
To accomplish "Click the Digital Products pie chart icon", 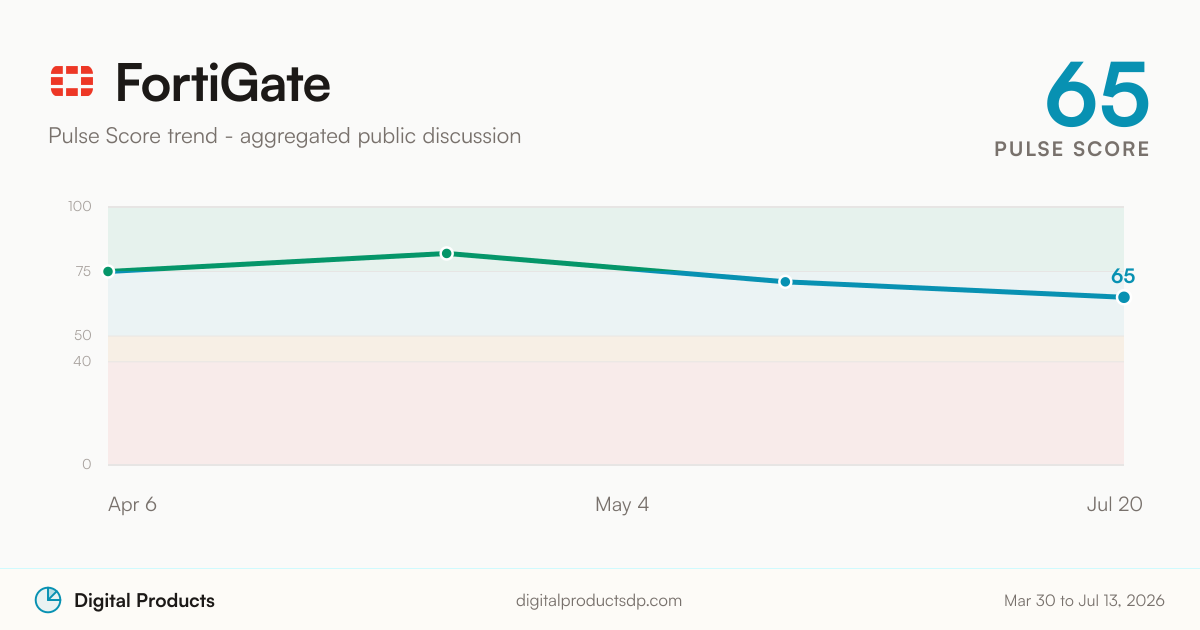I will 48,600.
